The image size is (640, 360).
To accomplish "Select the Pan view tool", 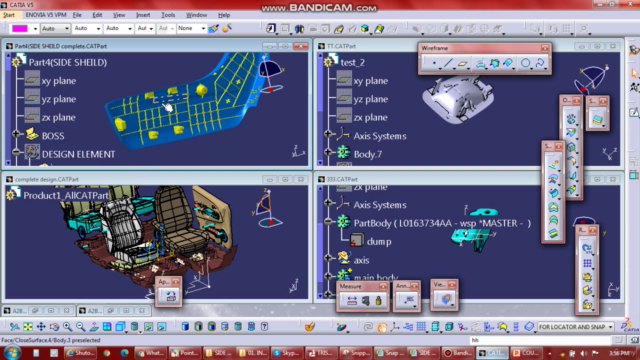I will [x=41, y=327].
